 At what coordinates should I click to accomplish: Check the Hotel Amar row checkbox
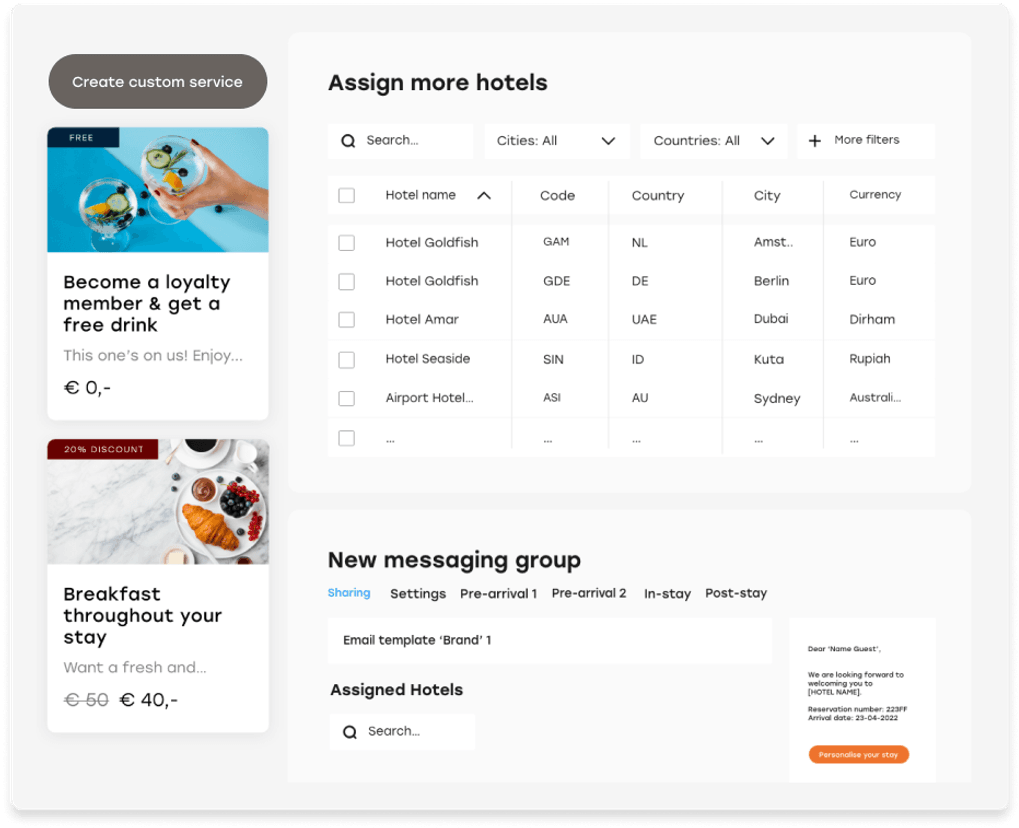(346, 320)
